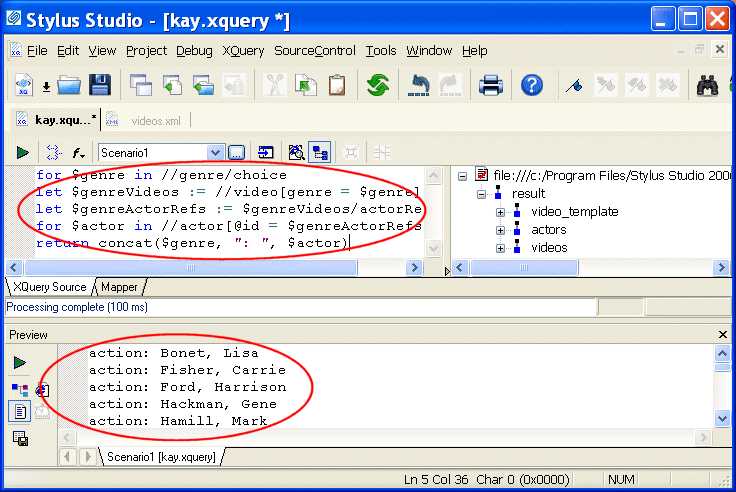736x492 pixels.
Task: Toggle the schema tree button in XQuery toolbar
Action: 321,153
